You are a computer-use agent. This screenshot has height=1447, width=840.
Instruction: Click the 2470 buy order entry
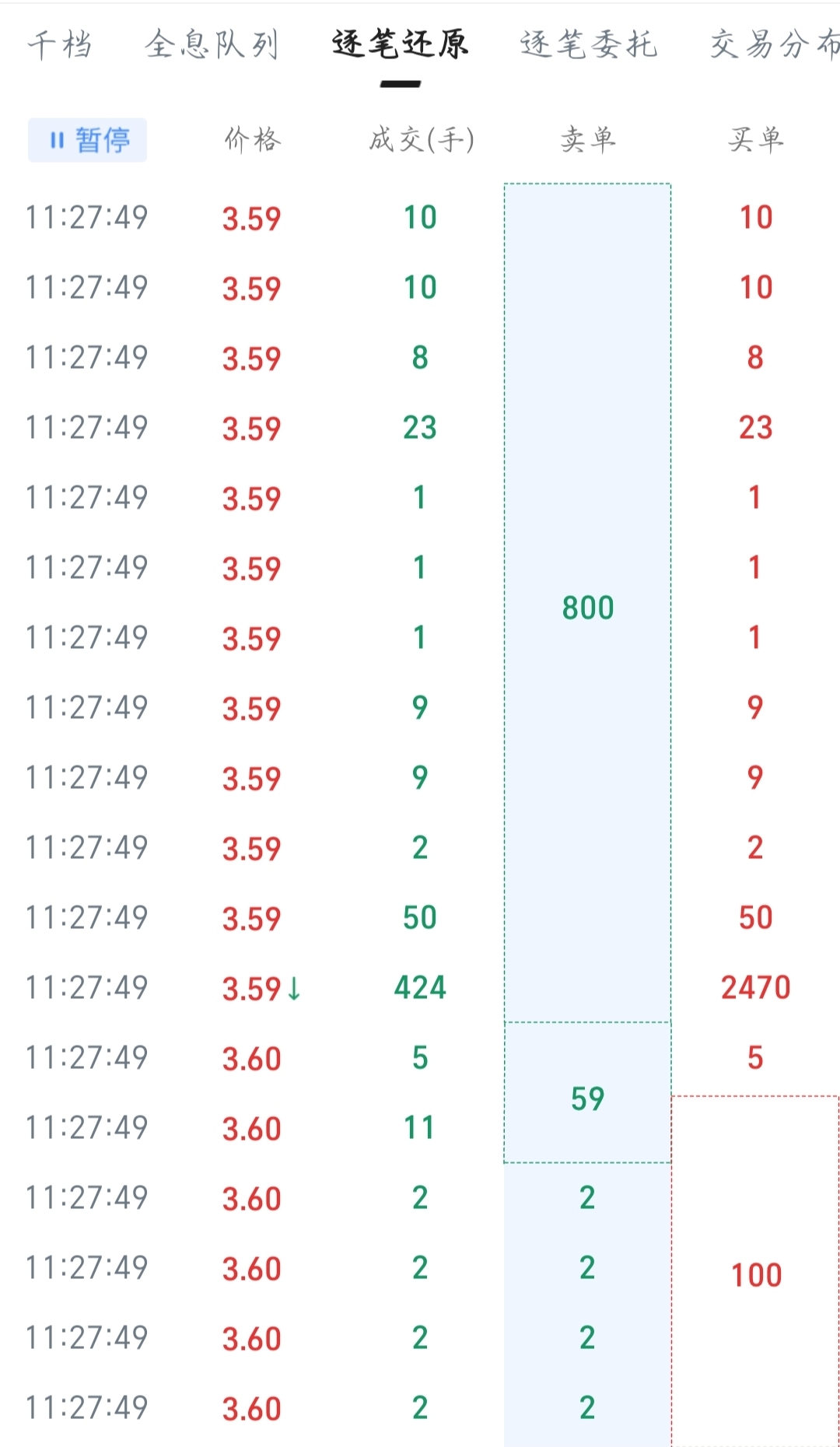pos(756,987)
